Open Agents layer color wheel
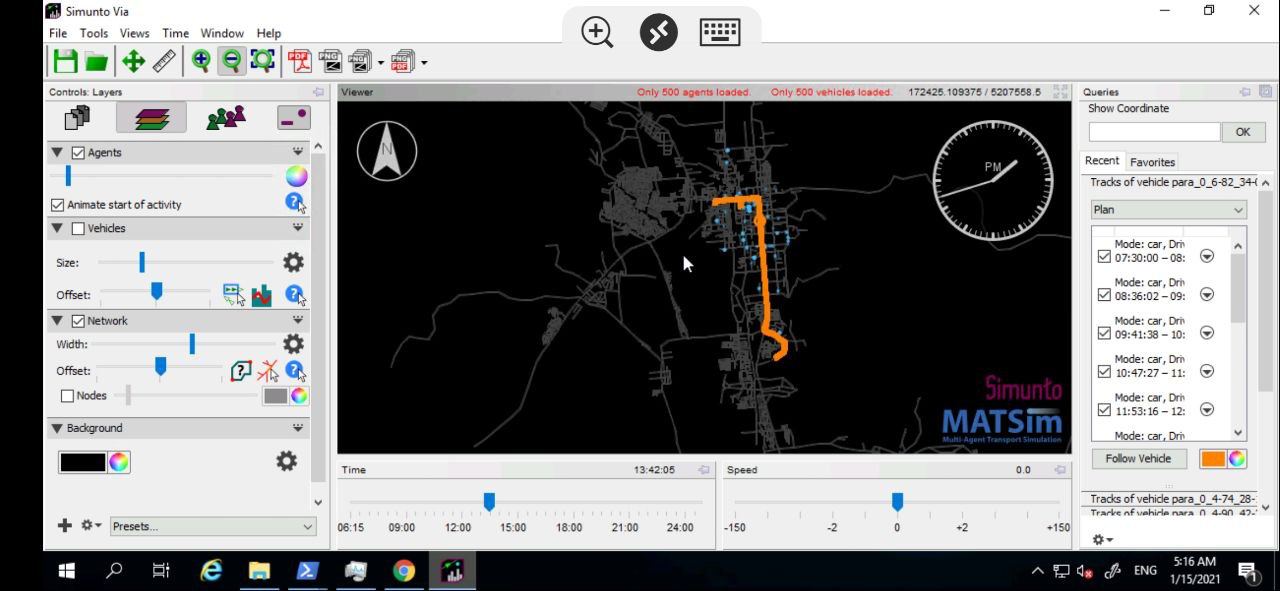The width and height of the screenshot is (1280, 591). pyautogui.click(x=296, y=176)
